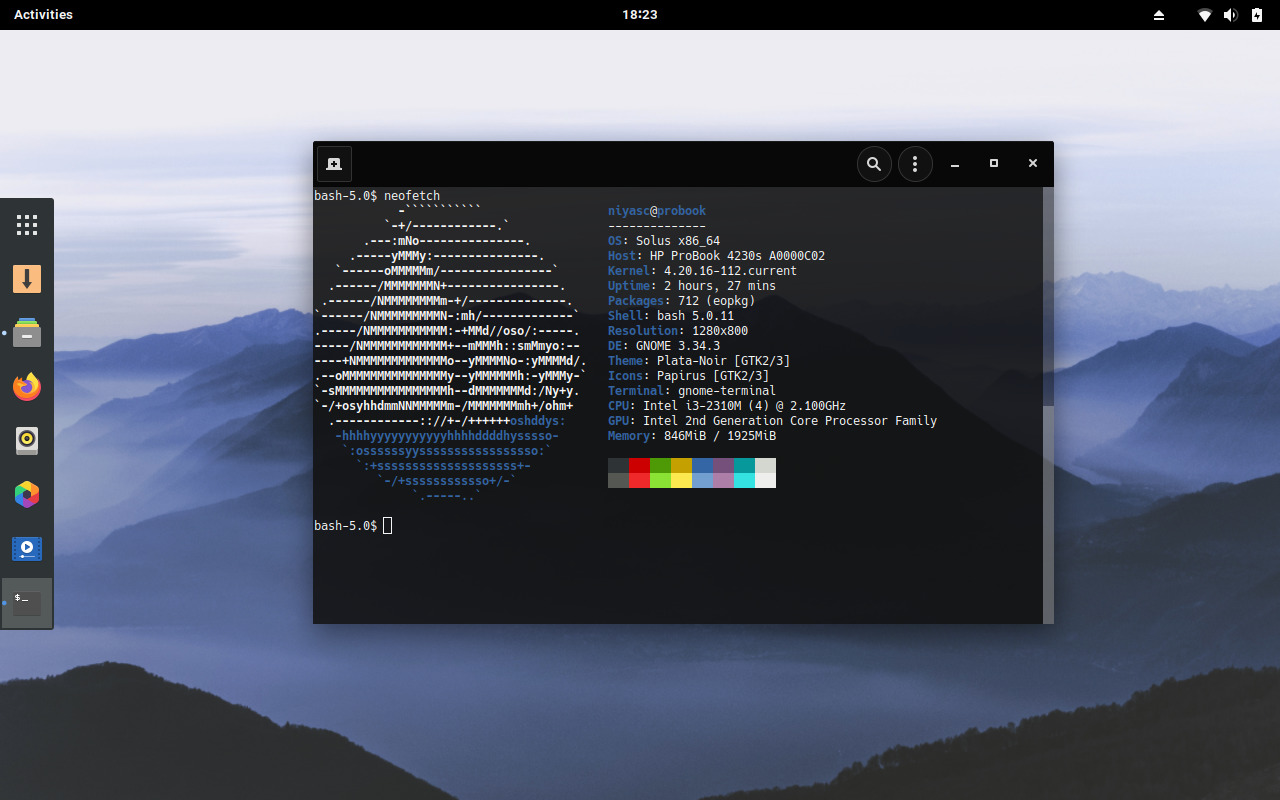
Task: Open the terminal hamburger menu
Action: 915,164
